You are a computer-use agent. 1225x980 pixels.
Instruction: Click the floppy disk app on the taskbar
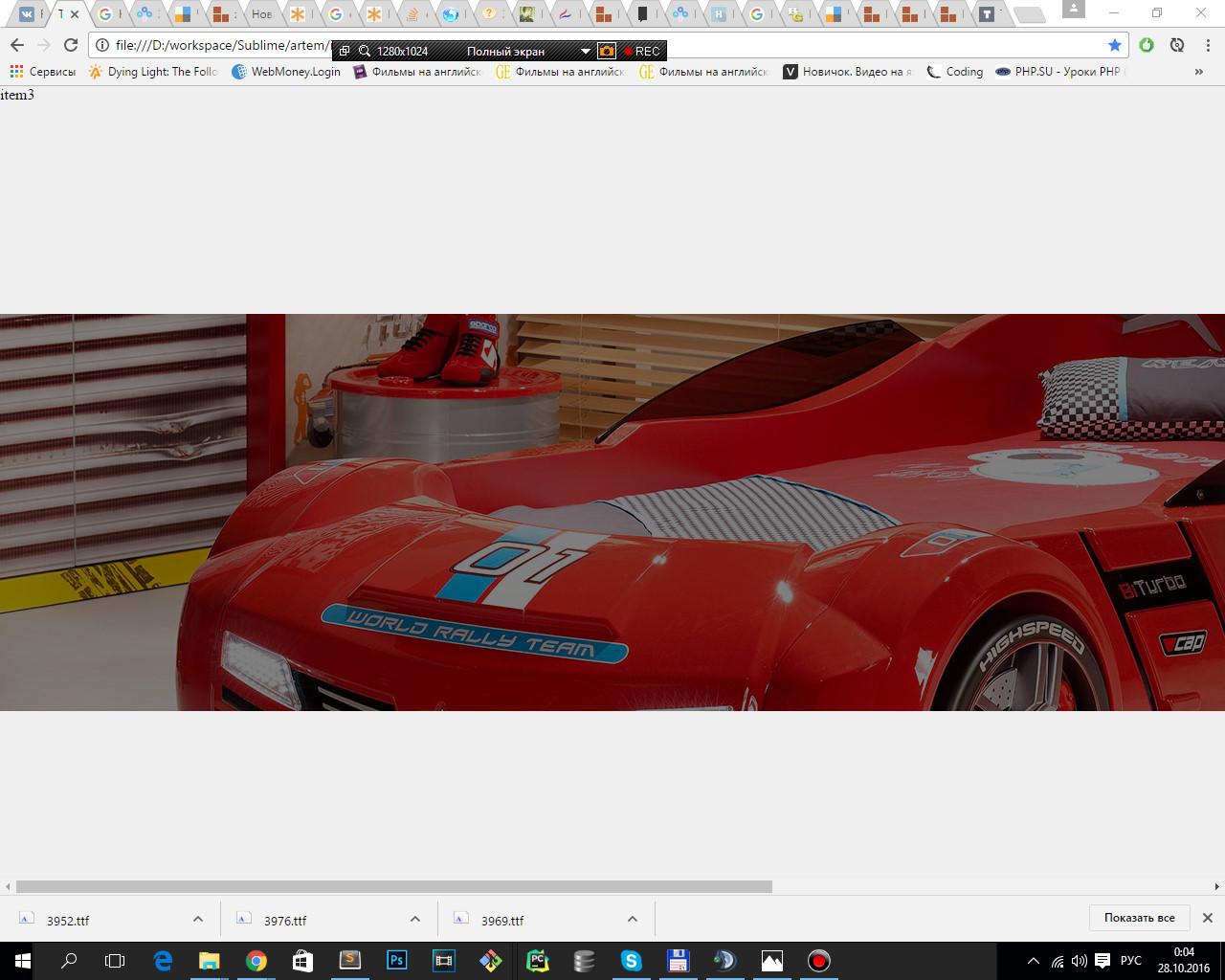pyautogui.click(x=678, y=961)
